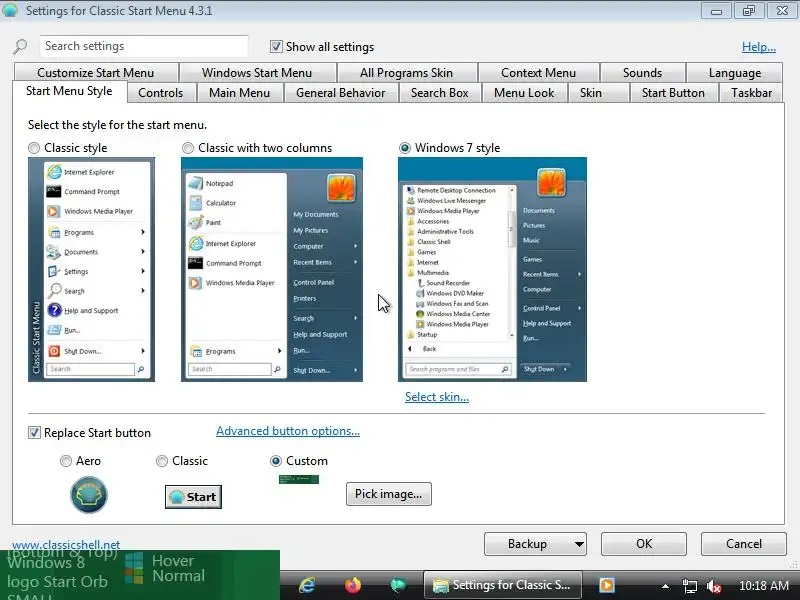Toggle Replace Start button checkbox

click(34, 433)
